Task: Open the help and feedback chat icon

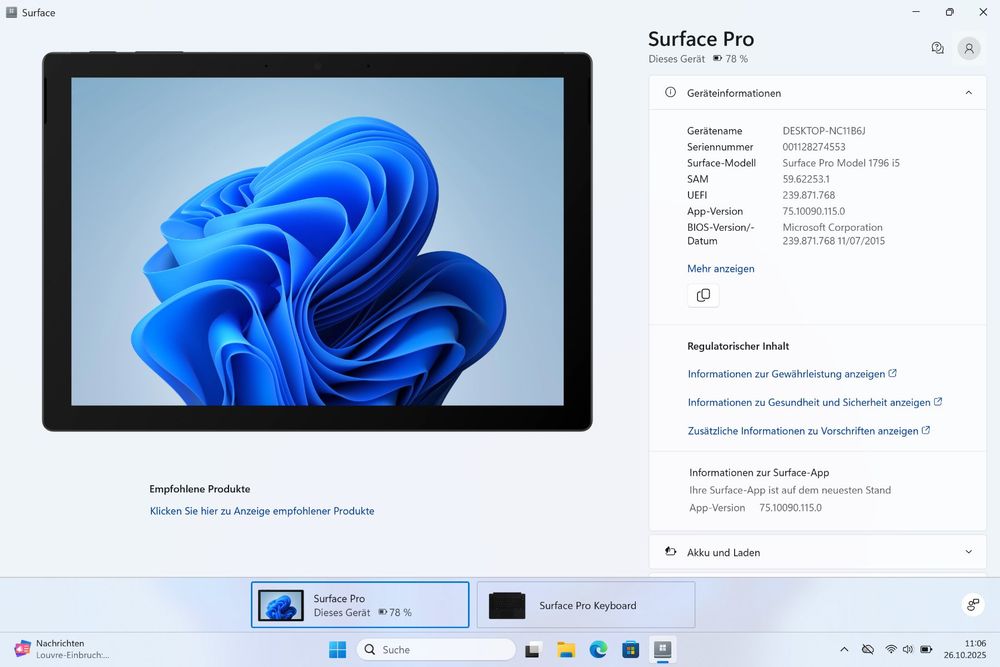Action: [937, 47]
